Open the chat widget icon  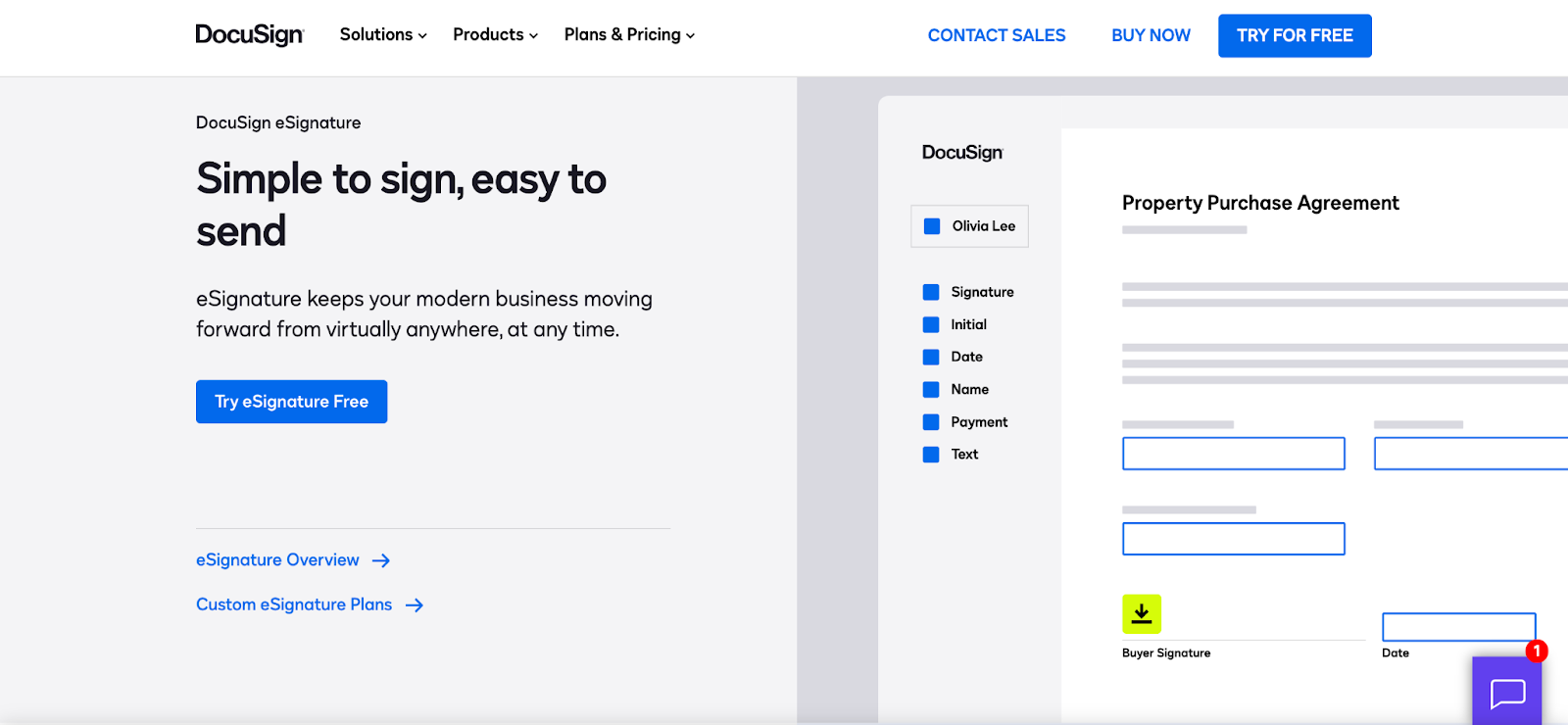pos(1507,692)
